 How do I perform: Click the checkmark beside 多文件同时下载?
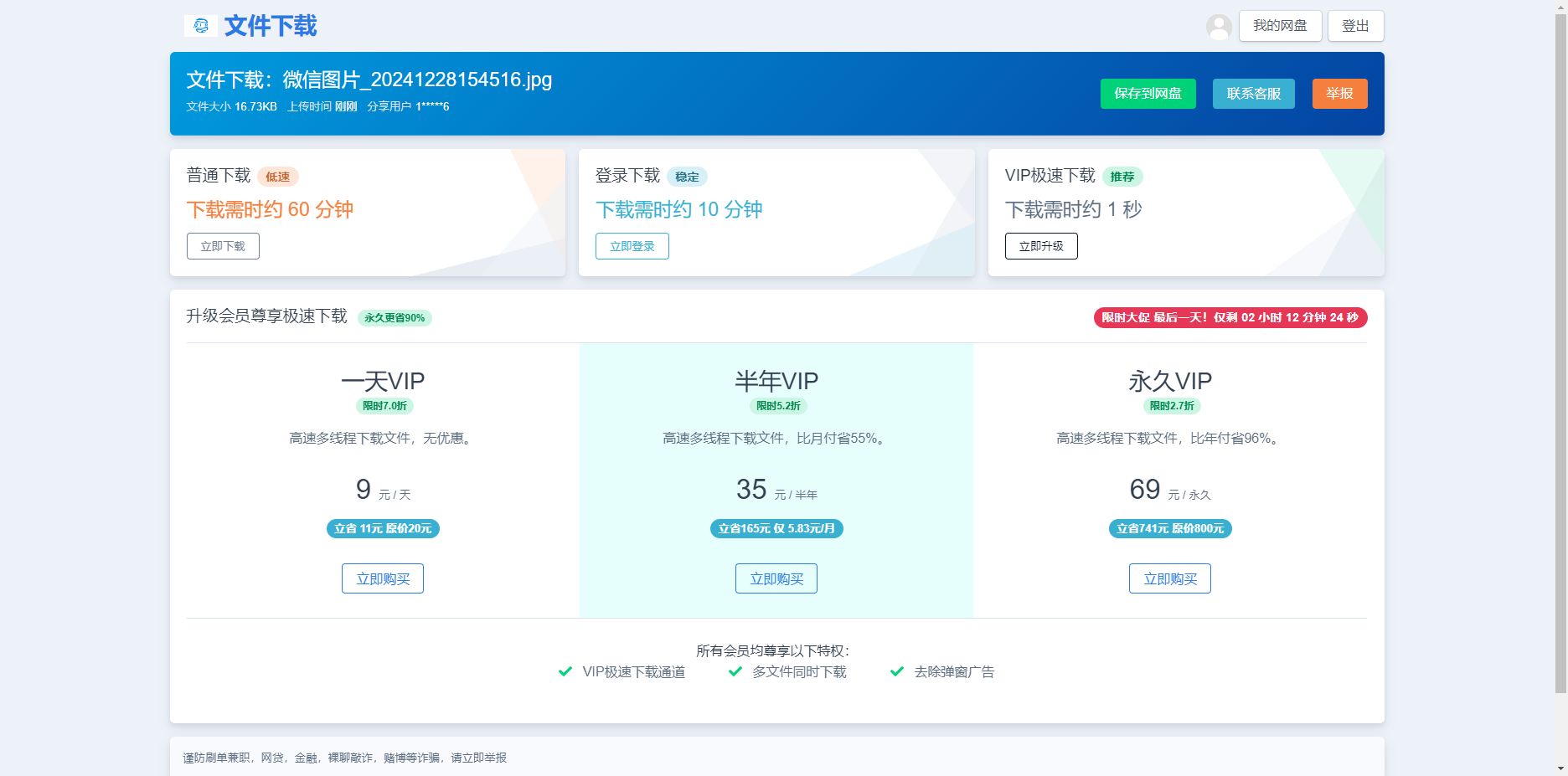click(735, 671)
